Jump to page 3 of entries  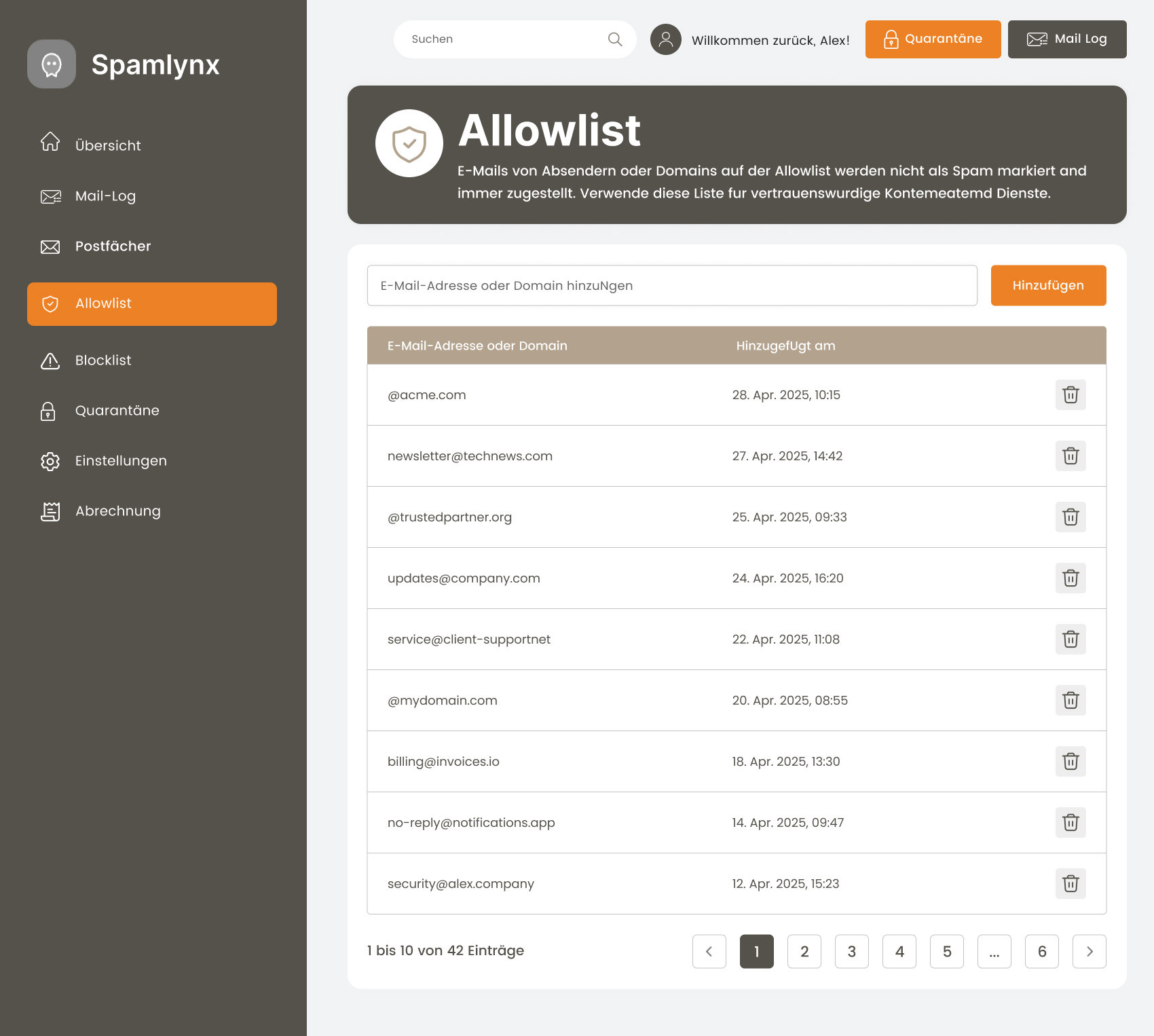852,951
